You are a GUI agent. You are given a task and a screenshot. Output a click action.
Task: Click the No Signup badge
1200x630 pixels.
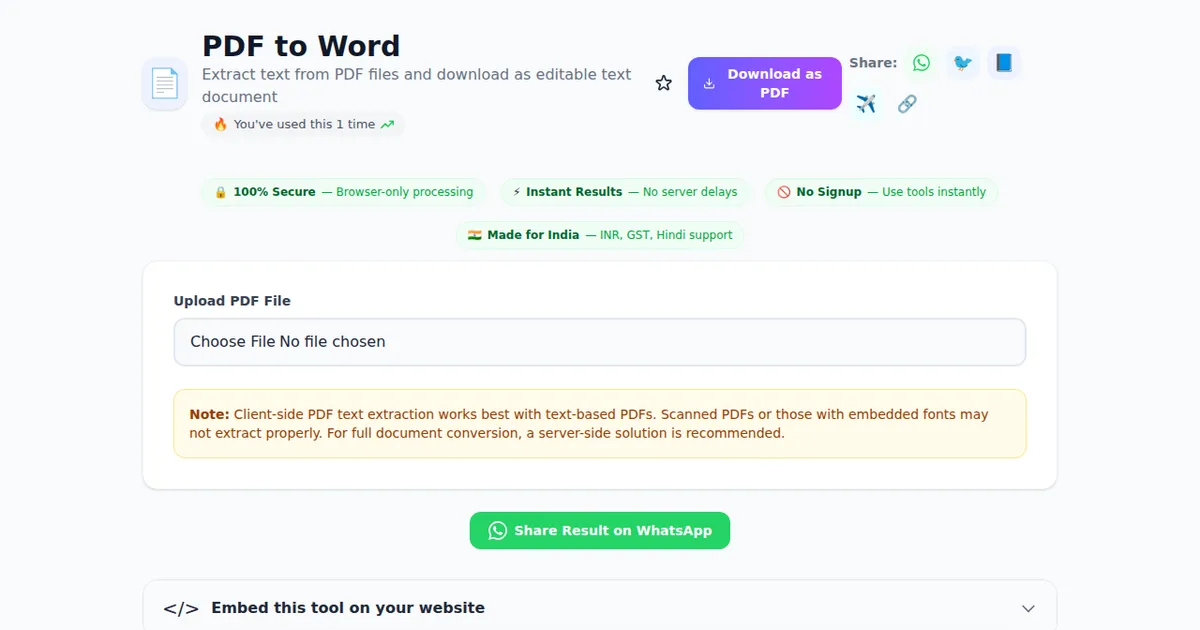[881, 192]
